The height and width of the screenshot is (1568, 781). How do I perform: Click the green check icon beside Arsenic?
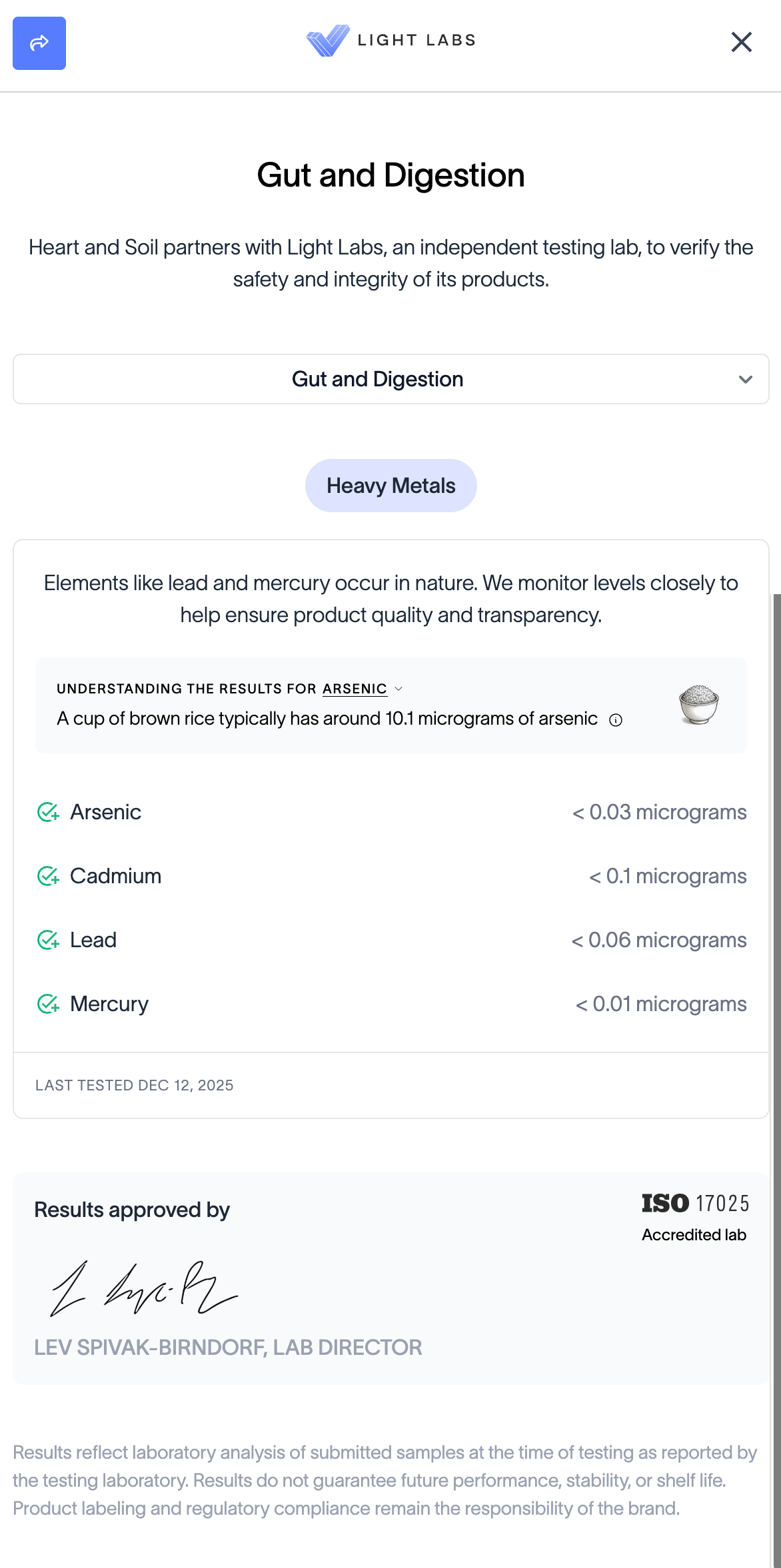tap(48, 813)
